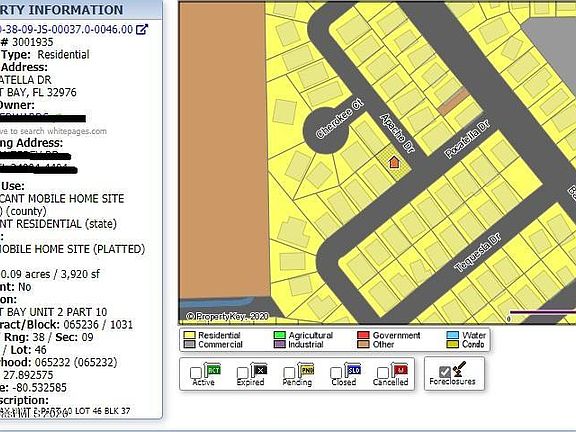The width and height of the screenshot is (576, 432).
Task: Click the red Cancelled listing sign icon
Action: pyautogui.click(x=400, y=370)
